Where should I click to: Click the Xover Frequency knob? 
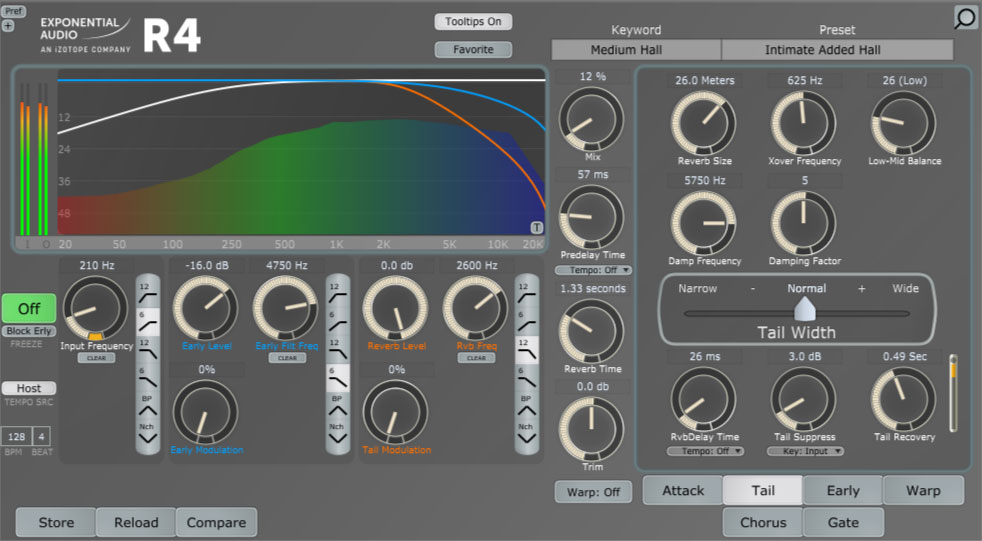804,123
